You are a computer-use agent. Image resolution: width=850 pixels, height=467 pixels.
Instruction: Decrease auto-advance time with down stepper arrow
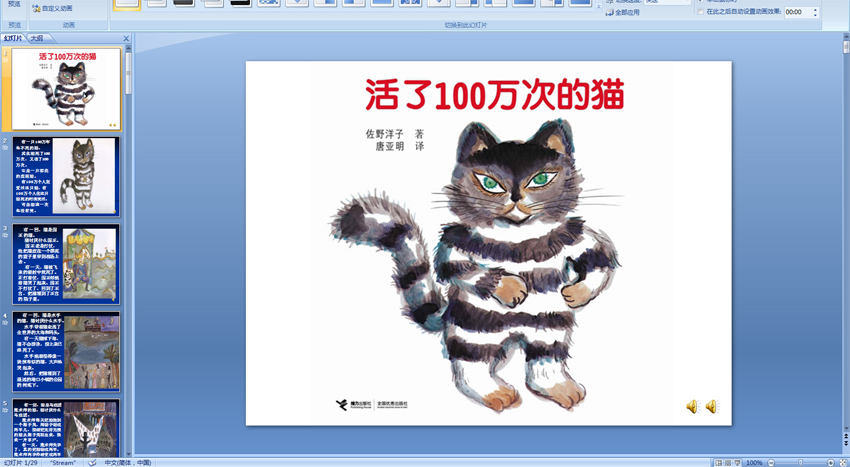[815, 15]
